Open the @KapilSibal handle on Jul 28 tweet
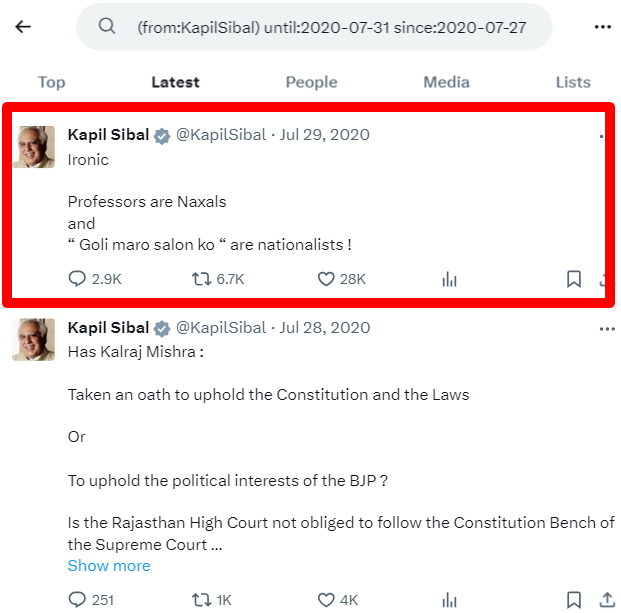This screenshot has width=621, height=613. pyautogui.click(x=221, y=328)
